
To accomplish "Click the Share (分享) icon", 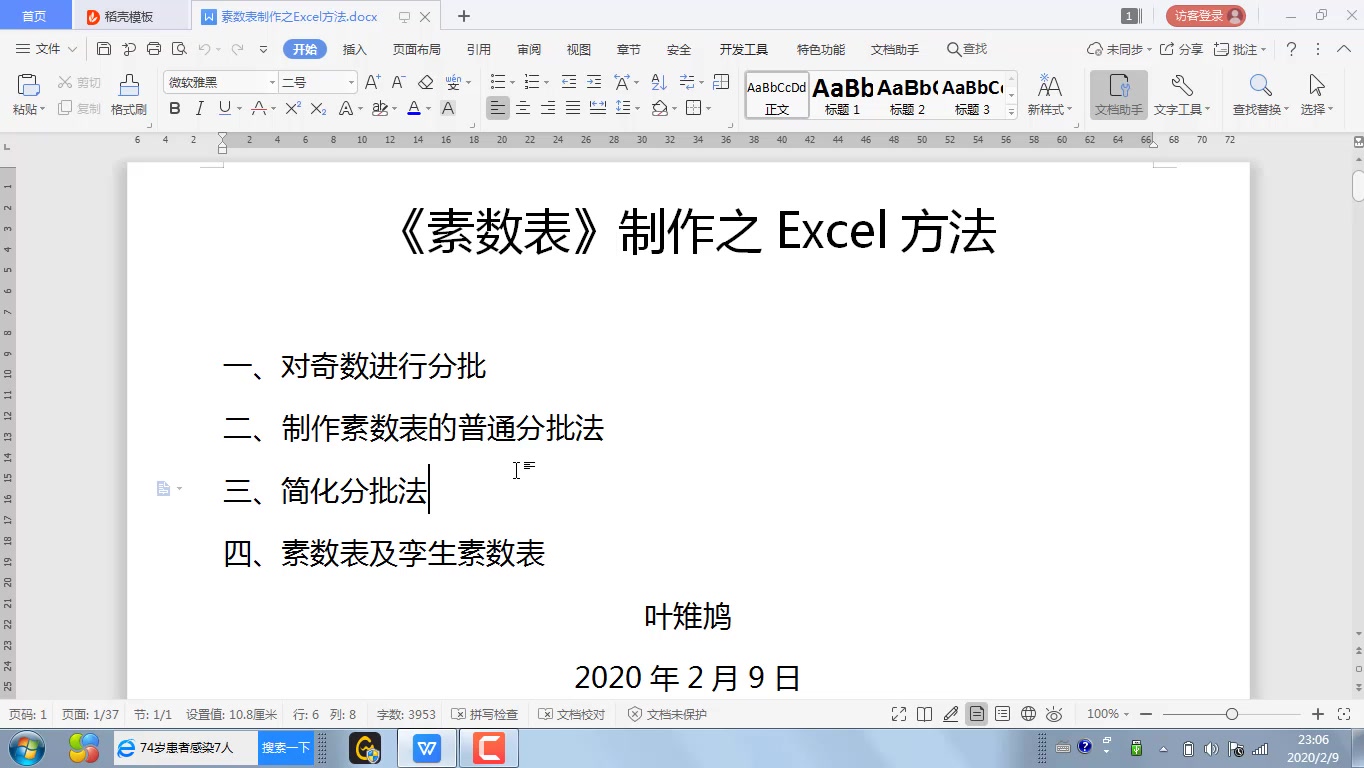I will pyautogui.click(x=1182, y=49).
